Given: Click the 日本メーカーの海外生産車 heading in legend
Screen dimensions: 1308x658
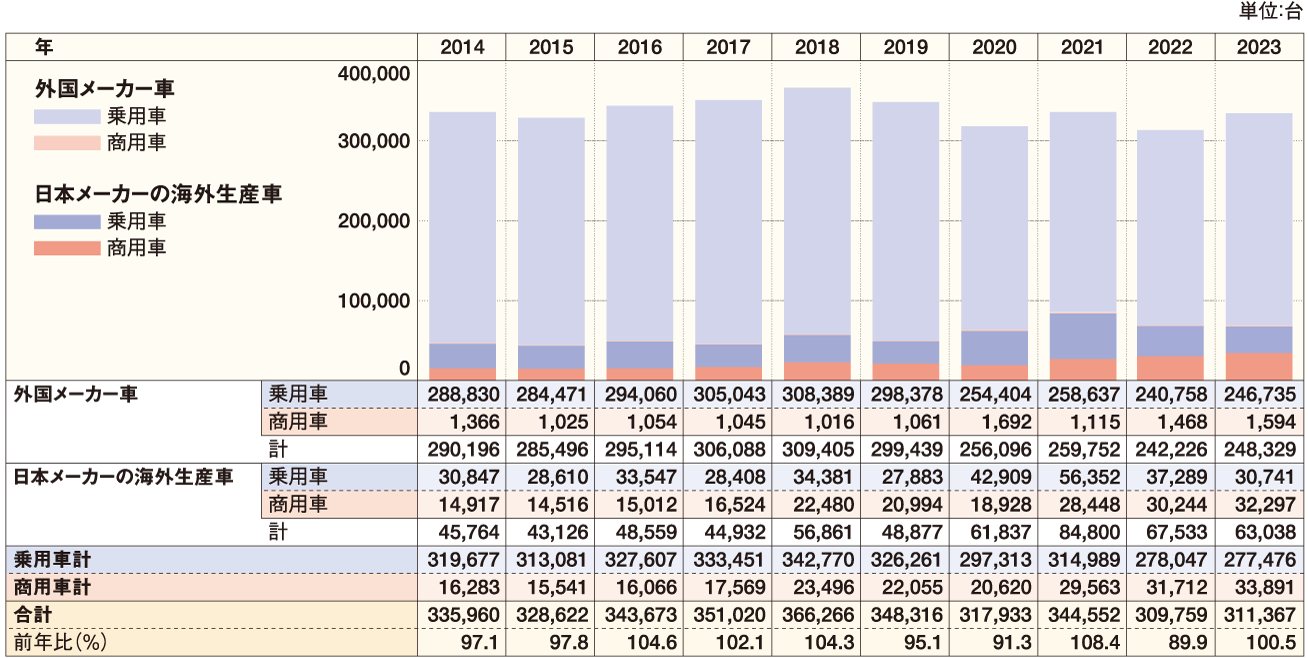Looking at the screenshot, I should click(158, 195).
